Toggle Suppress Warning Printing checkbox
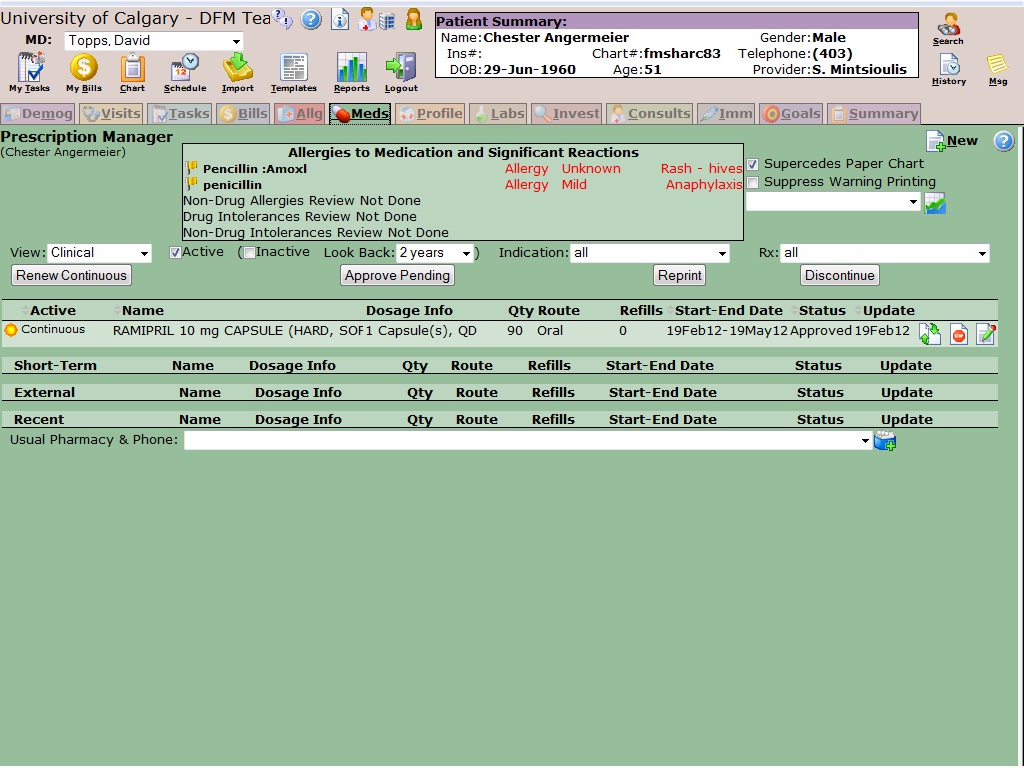 click(x=753, y=182)
